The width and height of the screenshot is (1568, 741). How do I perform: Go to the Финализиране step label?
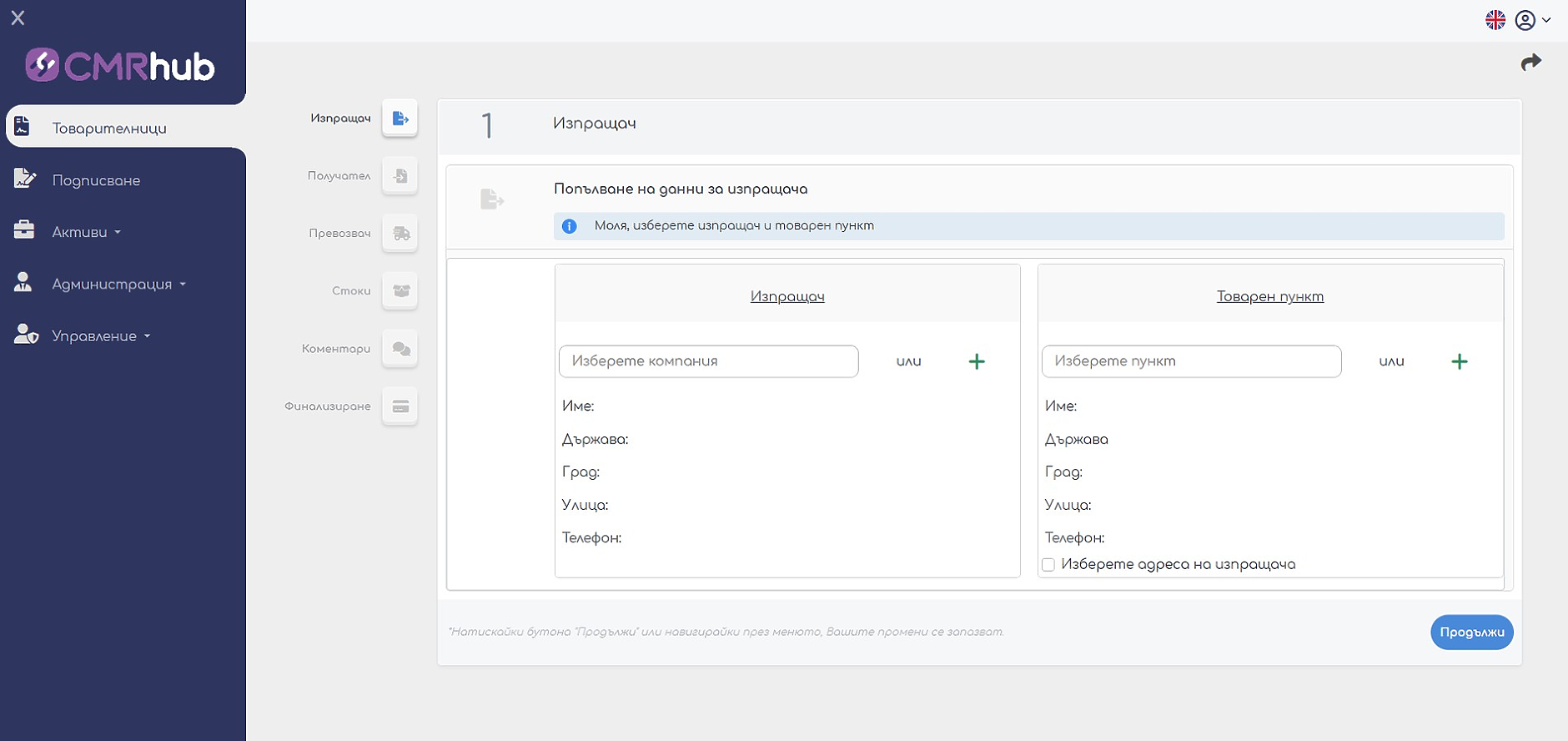328,406
